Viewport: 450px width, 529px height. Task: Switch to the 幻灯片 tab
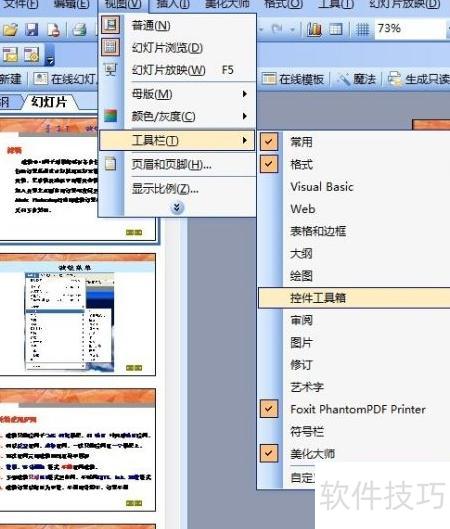[x=50, y=102]
